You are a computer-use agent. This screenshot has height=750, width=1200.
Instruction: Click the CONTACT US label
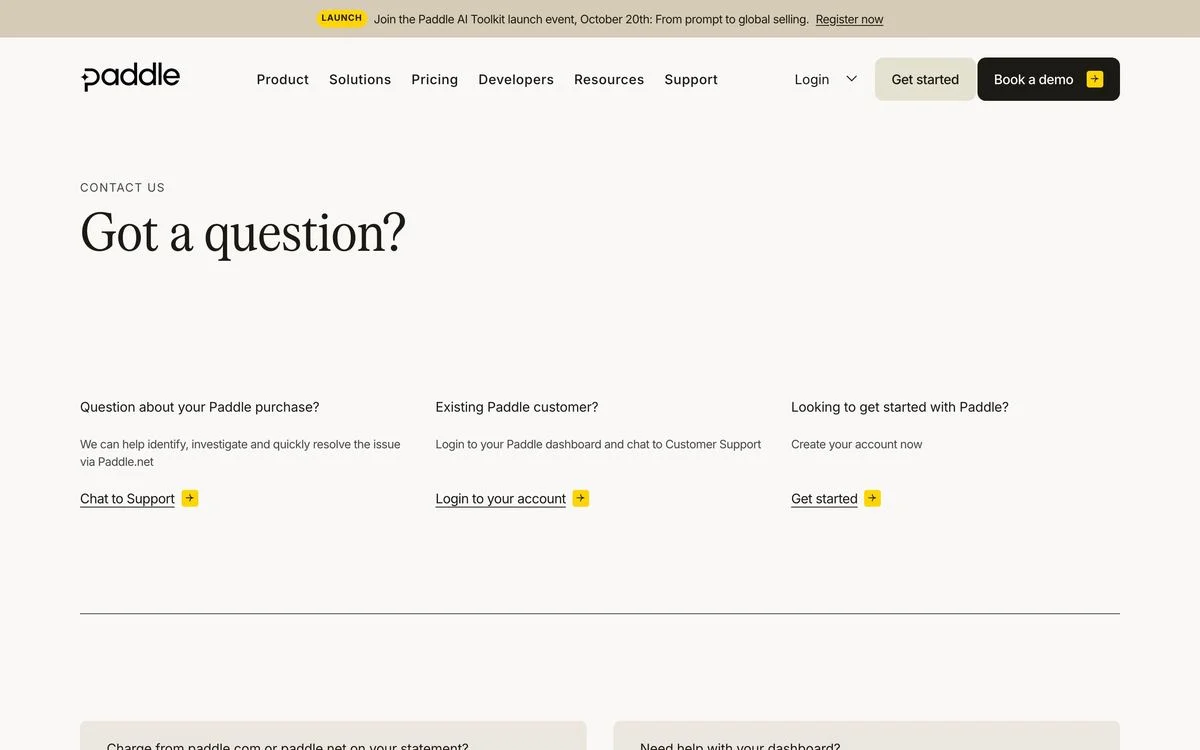point(122,187)
